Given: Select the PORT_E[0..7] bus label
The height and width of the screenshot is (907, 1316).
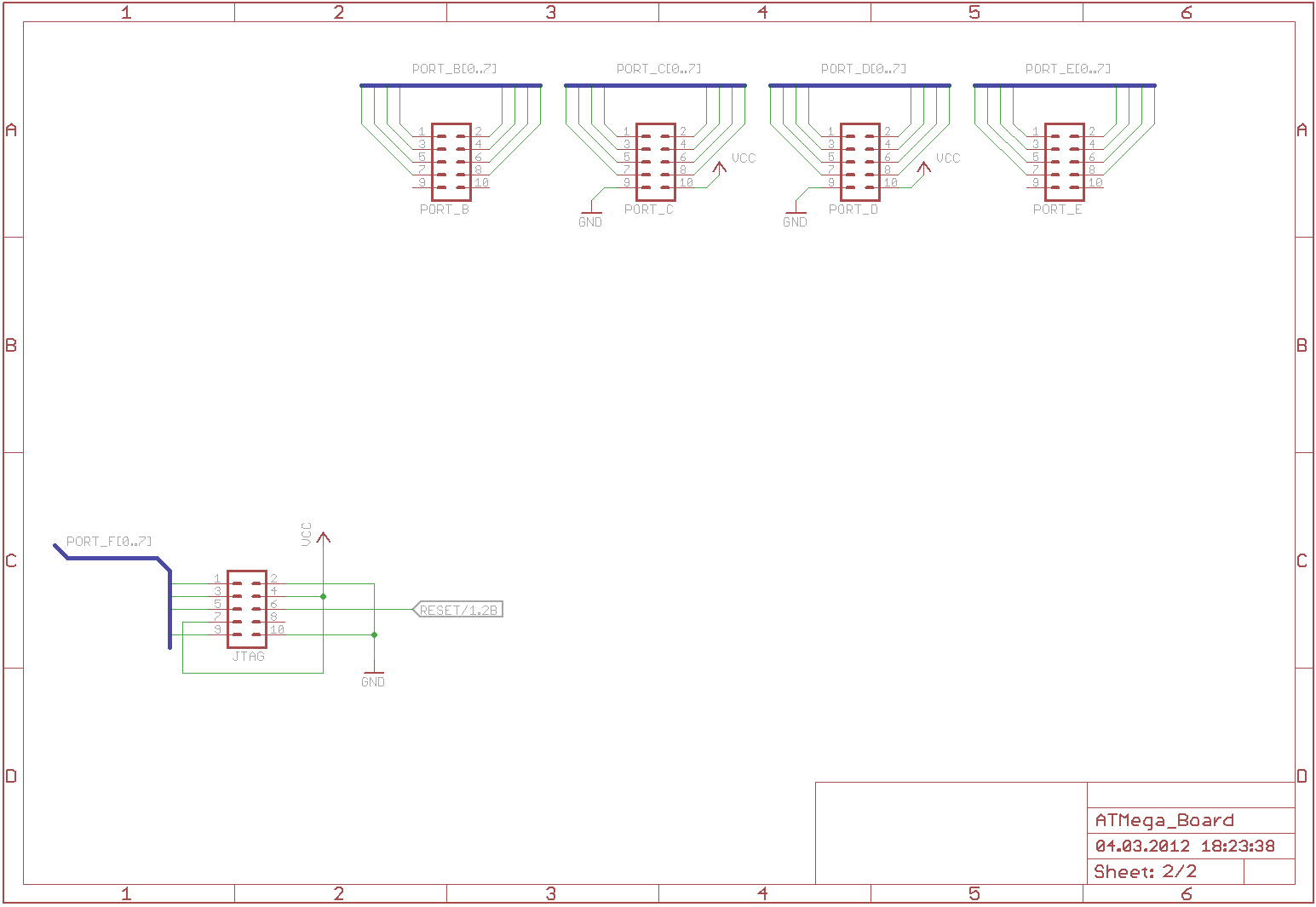Looking at the screenshot, I should [1067, 69].
